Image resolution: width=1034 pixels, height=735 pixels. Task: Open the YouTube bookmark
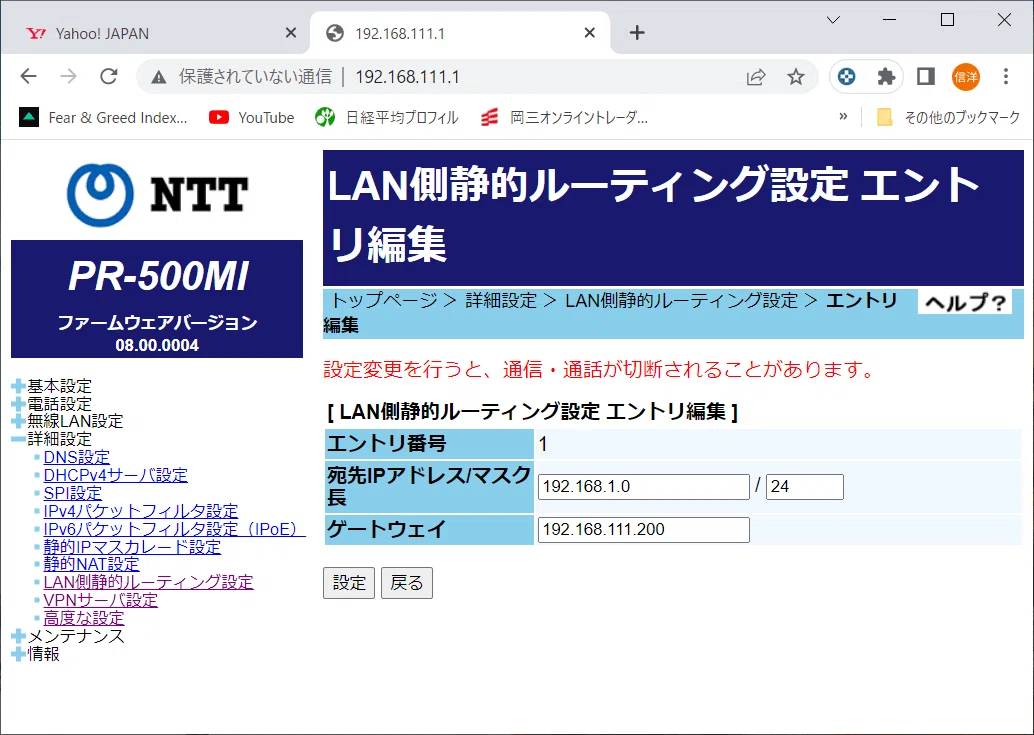tap(252, 118)
